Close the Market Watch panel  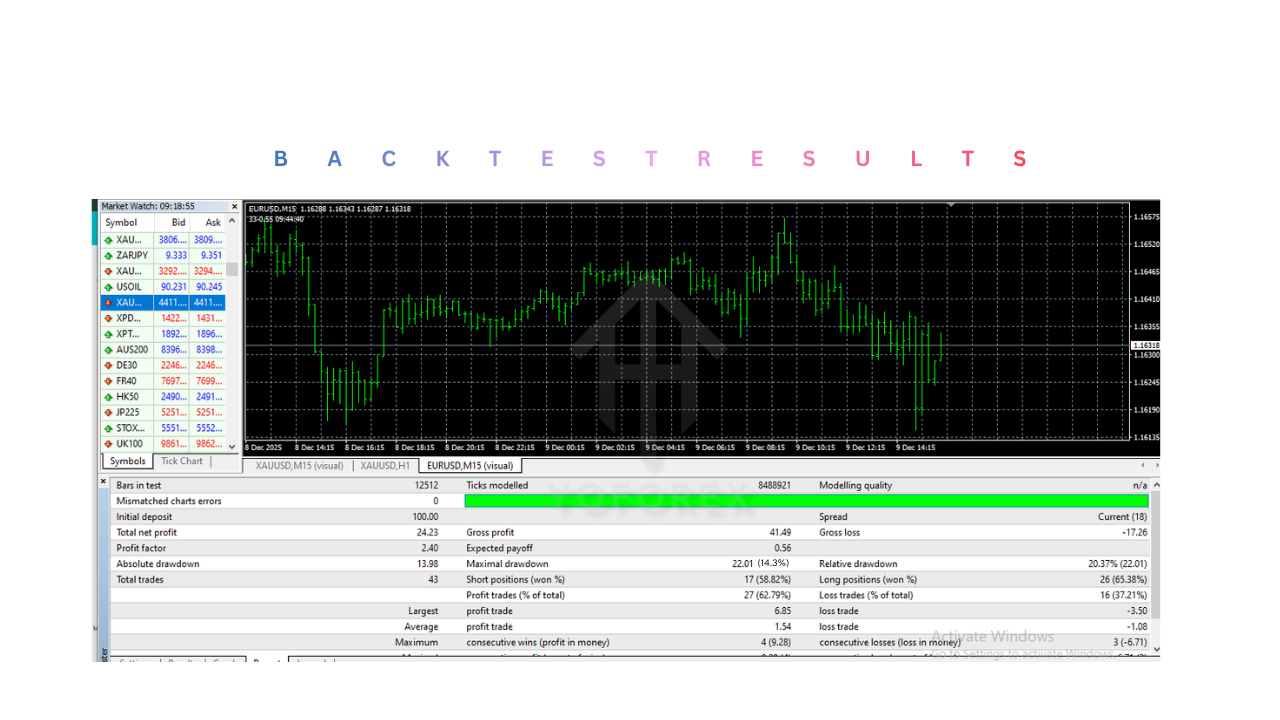(x=233, y=206)
